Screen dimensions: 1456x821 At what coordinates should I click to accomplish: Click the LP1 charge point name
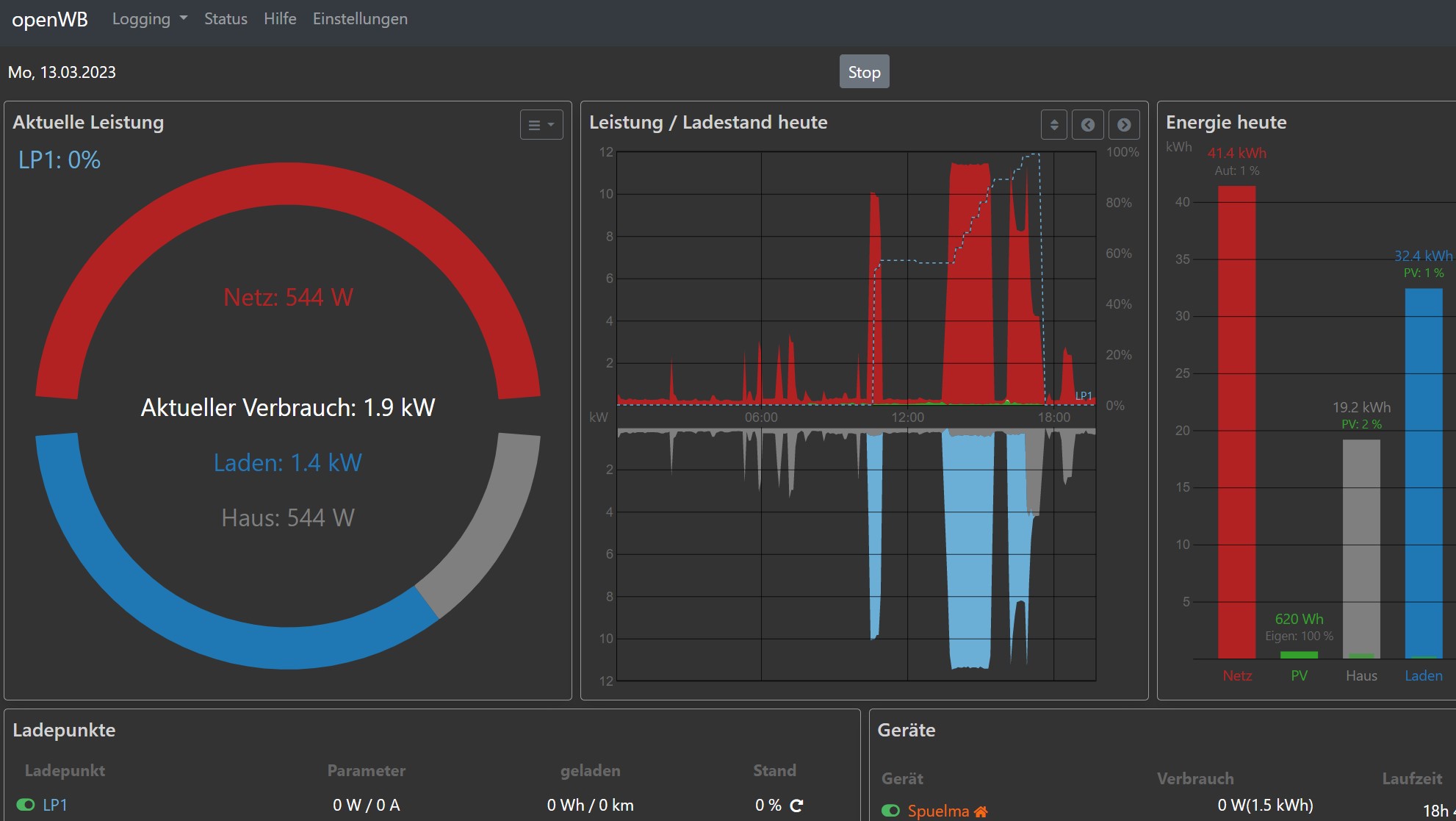[55, 805]
